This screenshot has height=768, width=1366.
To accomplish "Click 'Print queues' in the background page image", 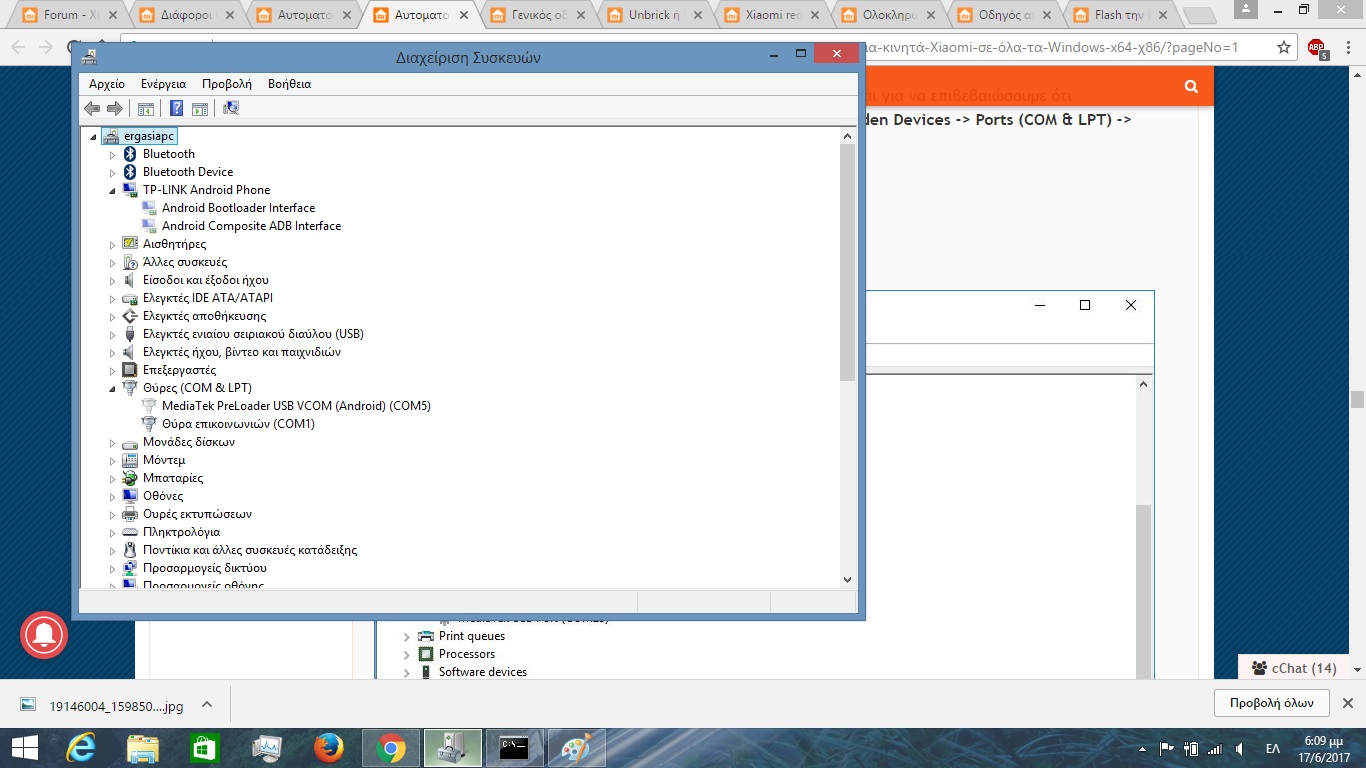I will pyautogui.click(x=472, y=636).
